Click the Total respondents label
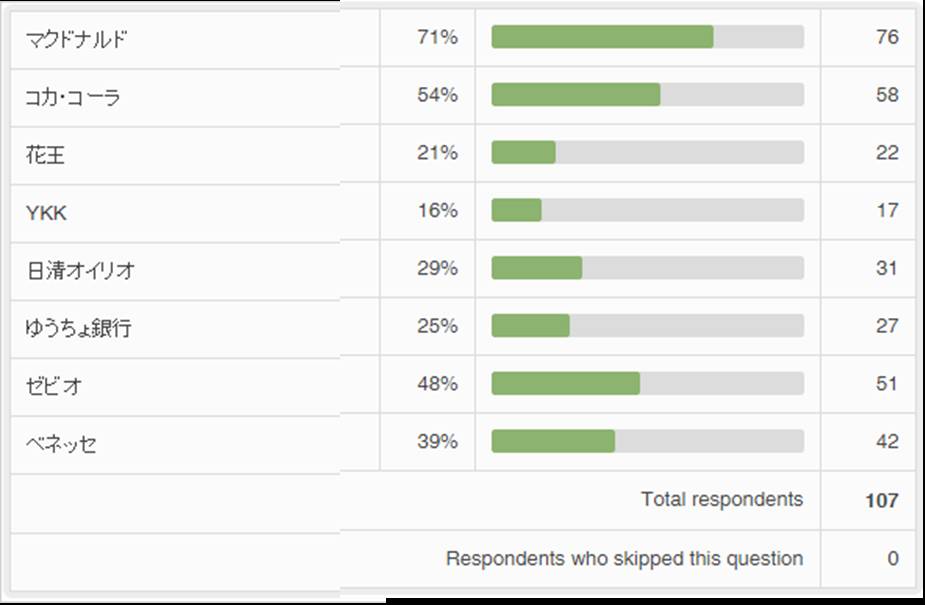This screenshot has width=925, height=605. [721, 499]
